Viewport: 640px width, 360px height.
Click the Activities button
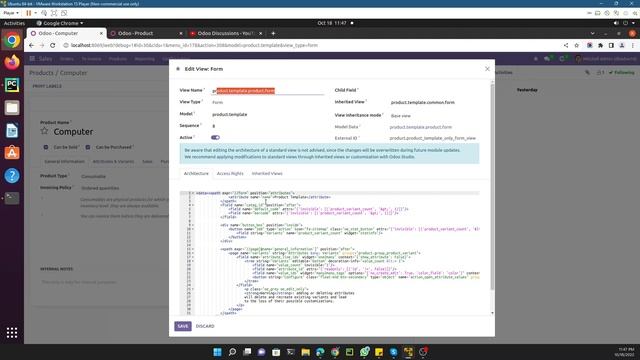pos(14,23)
